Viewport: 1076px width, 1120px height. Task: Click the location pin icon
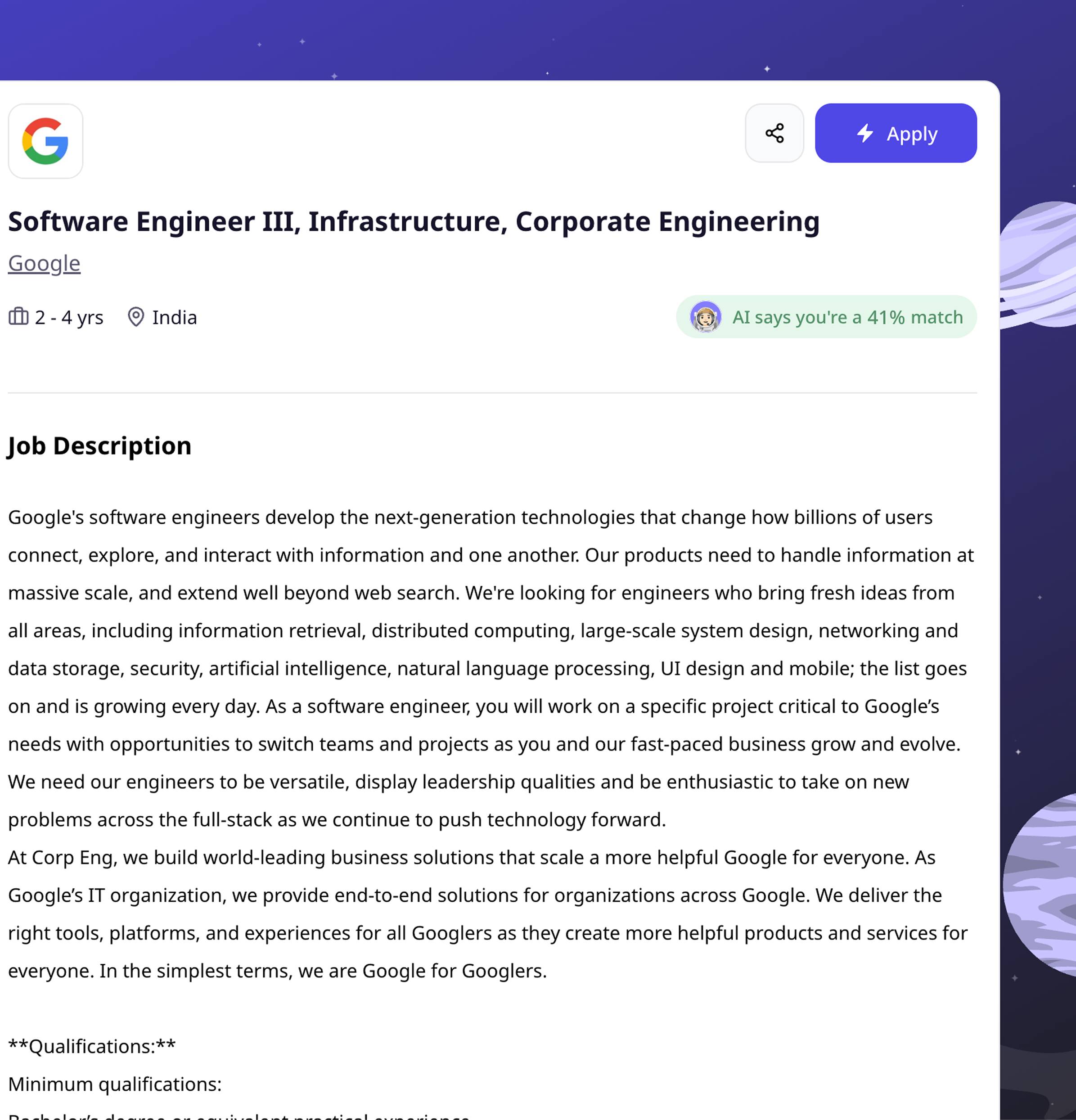click(135, 317)
